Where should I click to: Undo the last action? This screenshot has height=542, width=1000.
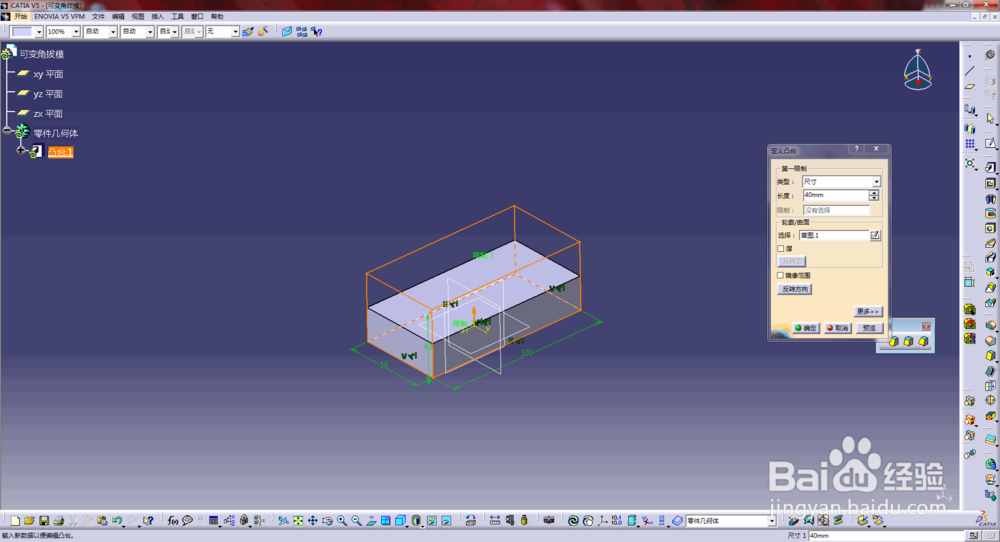117,521
